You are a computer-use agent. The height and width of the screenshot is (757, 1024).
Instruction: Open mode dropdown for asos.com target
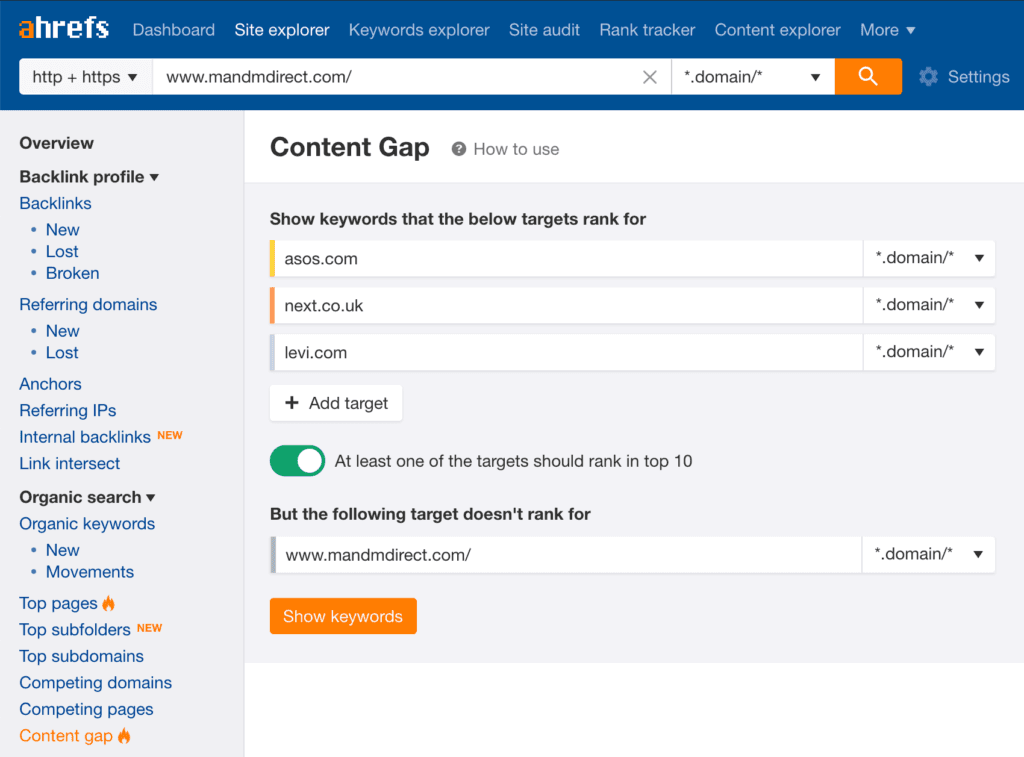929,258
